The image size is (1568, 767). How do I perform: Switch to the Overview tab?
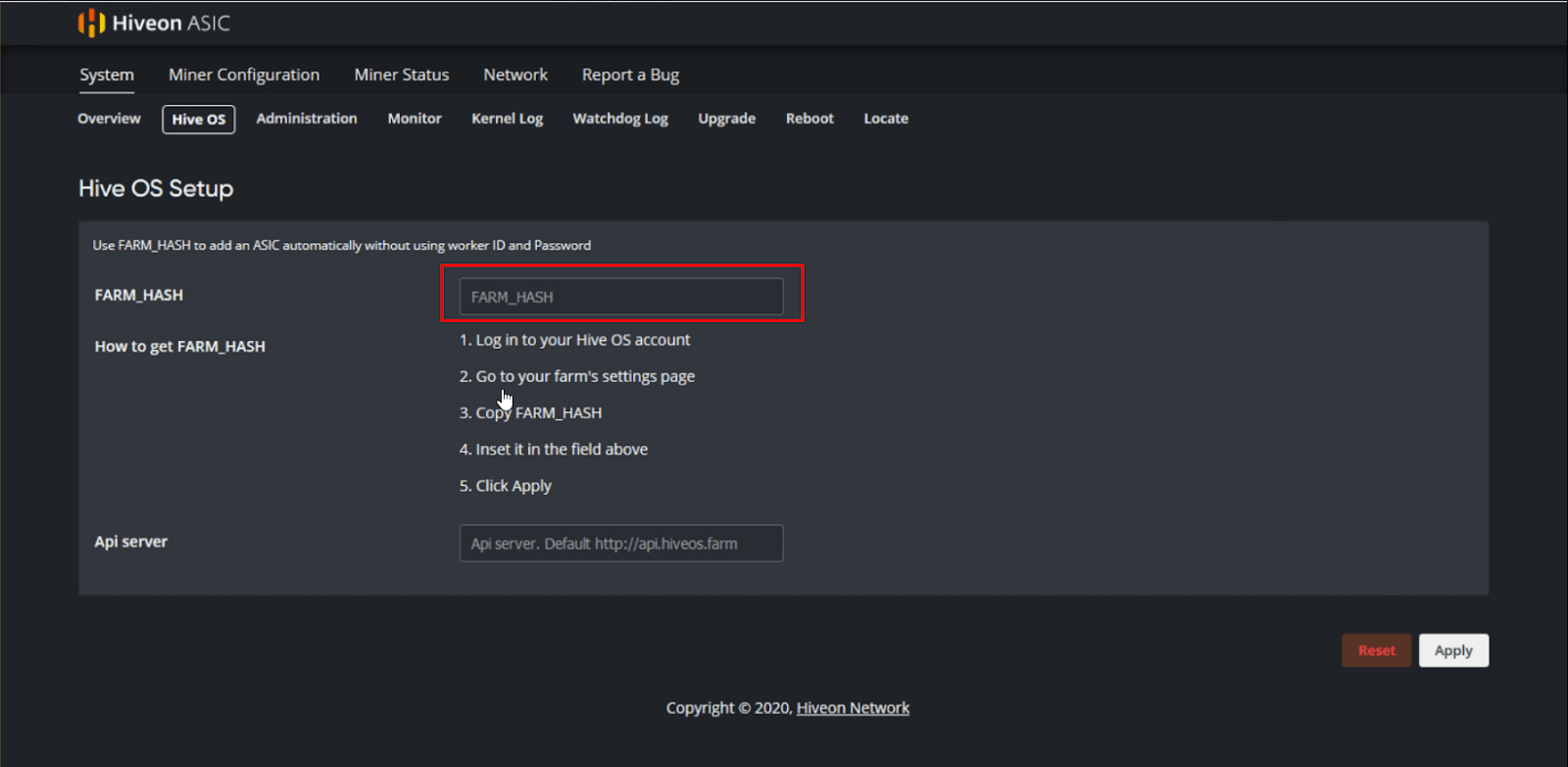[x=109, y=119]
